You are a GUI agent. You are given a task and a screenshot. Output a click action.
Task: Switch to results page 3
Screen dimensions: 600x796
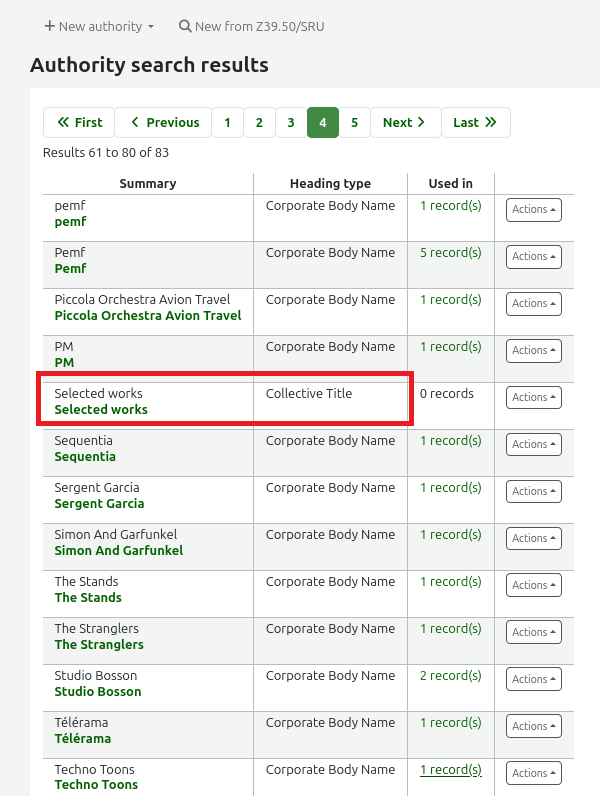click(x=291, y=122)
